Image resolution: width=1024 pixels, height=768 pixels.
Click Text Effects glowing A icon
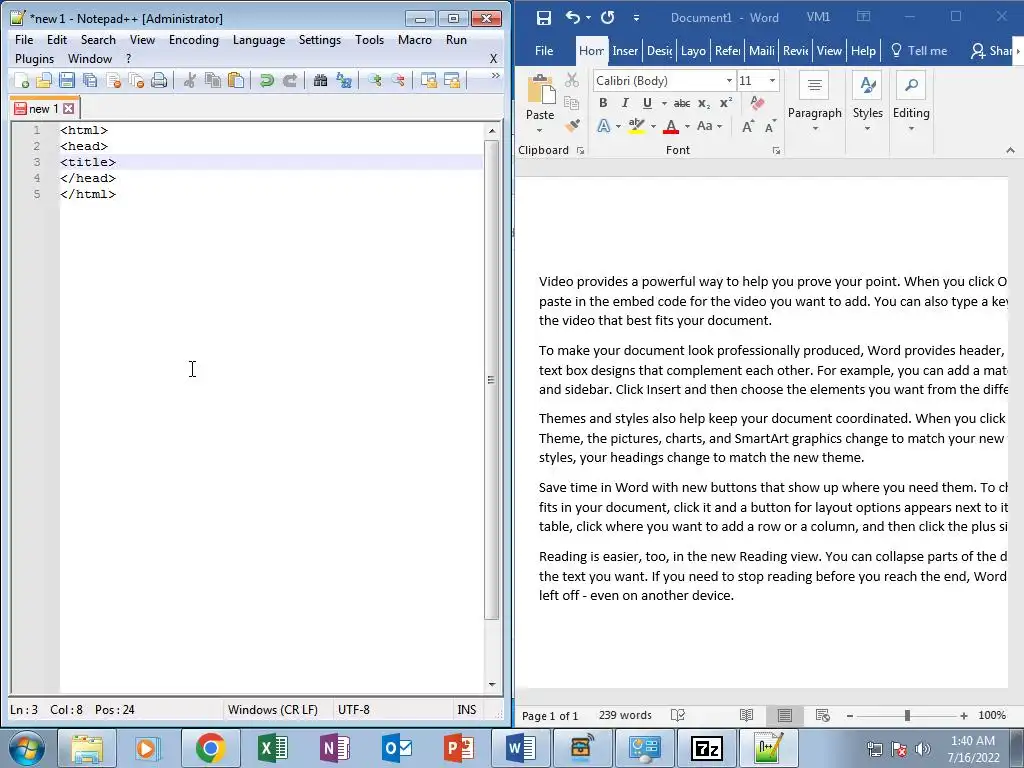603,126
